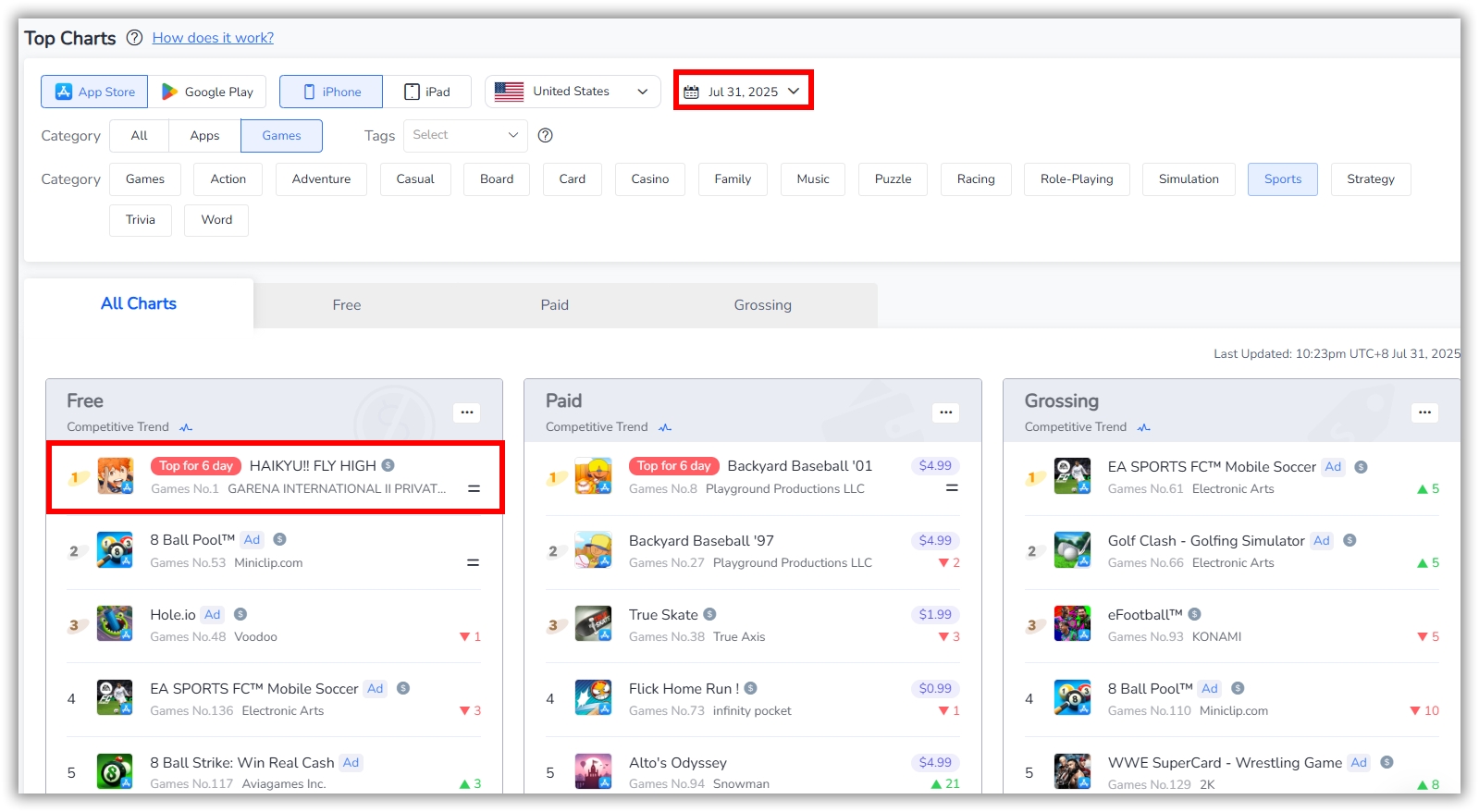Viewport: 1479px width, 812px height.
Task: Click dollar badge next to eFootball
Action: 1194,614
